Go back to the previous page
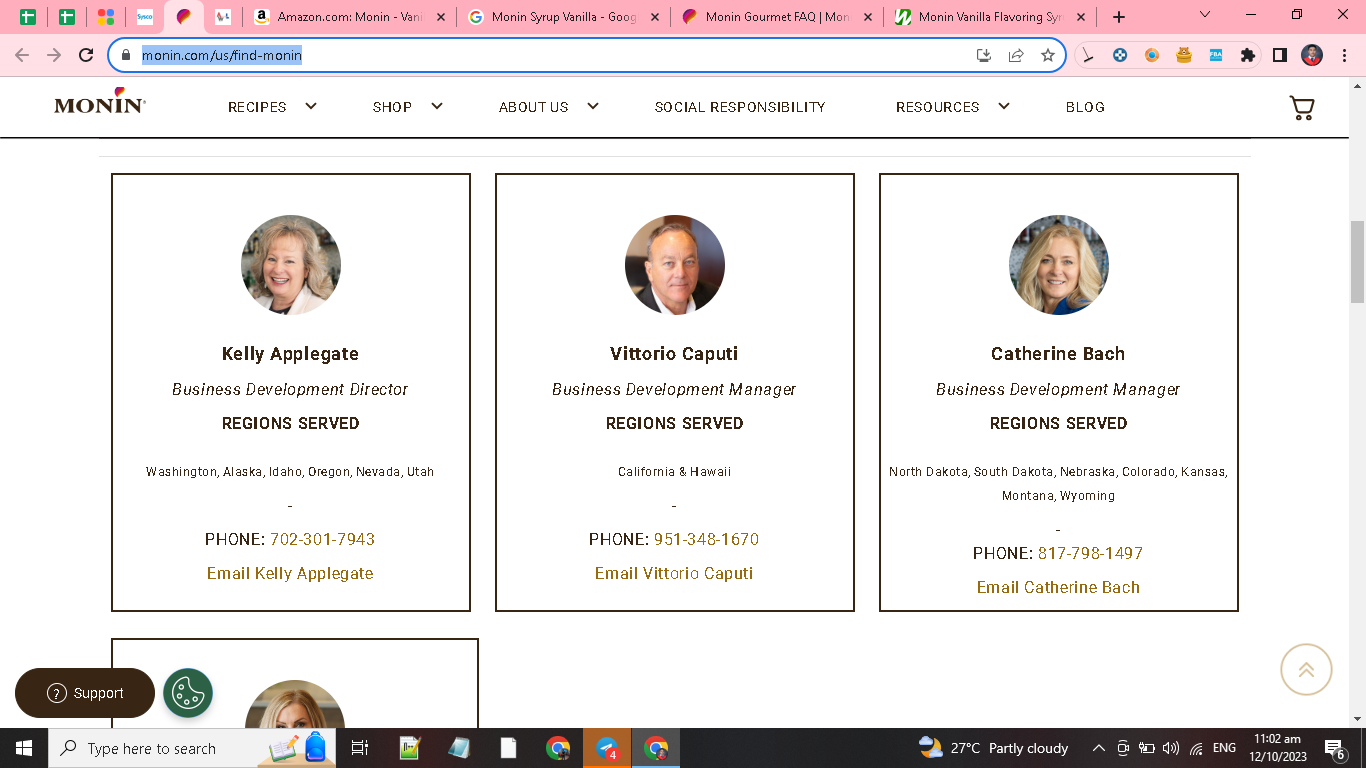Screen dimensions: 1366x768 coord(22,56)
